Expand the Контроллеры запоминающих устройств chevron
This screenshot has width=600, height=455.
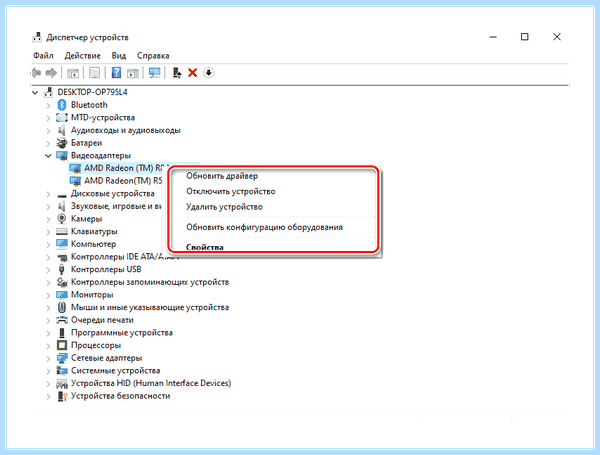(x=48, y=282)
